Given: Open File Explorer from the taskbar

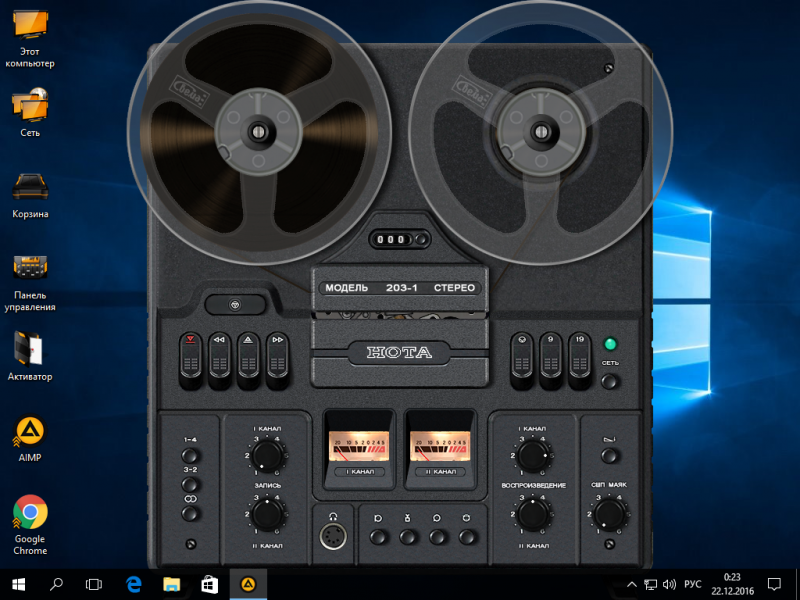Looking at the screenshot, I should (171, 584).
